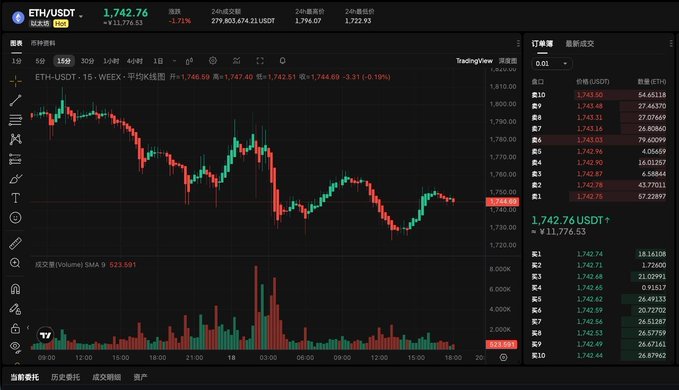Open the long/short position forecast tool

click(x=16, y=159)
